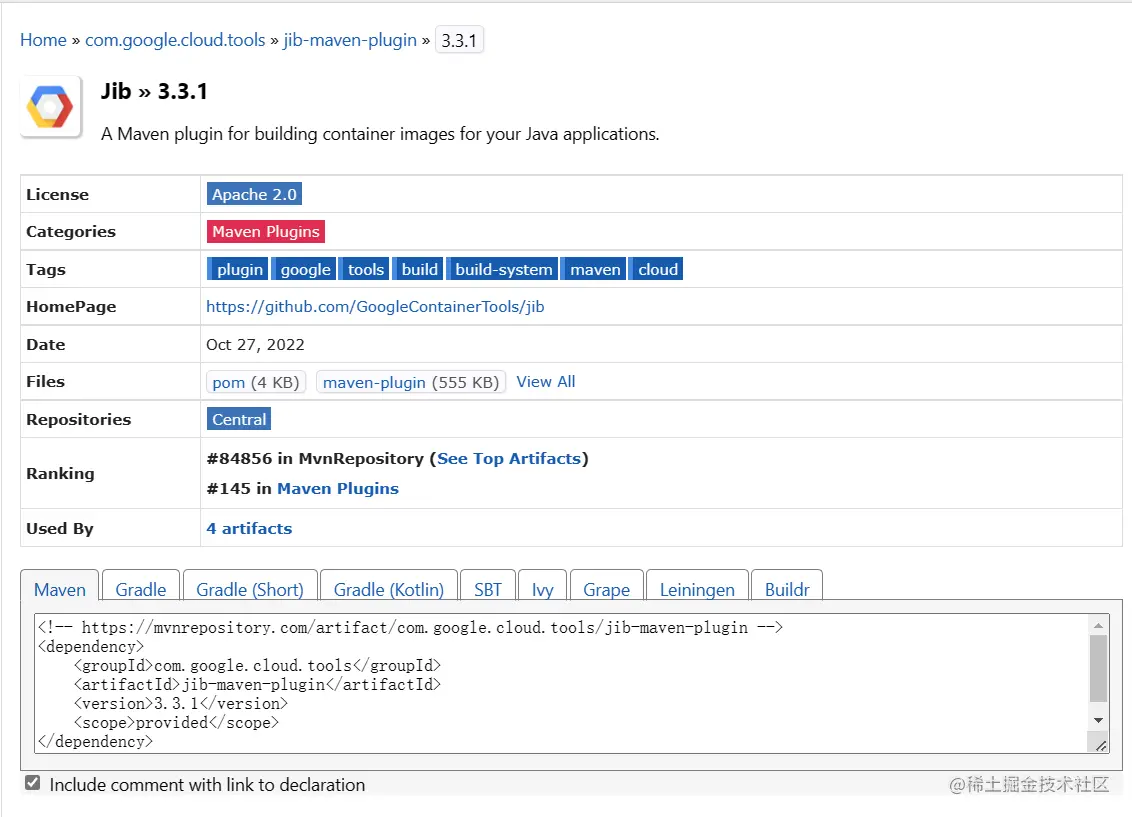
Task: Switch to the Gradle (Kotlin) tab
Action: click(x=388, y=587)
